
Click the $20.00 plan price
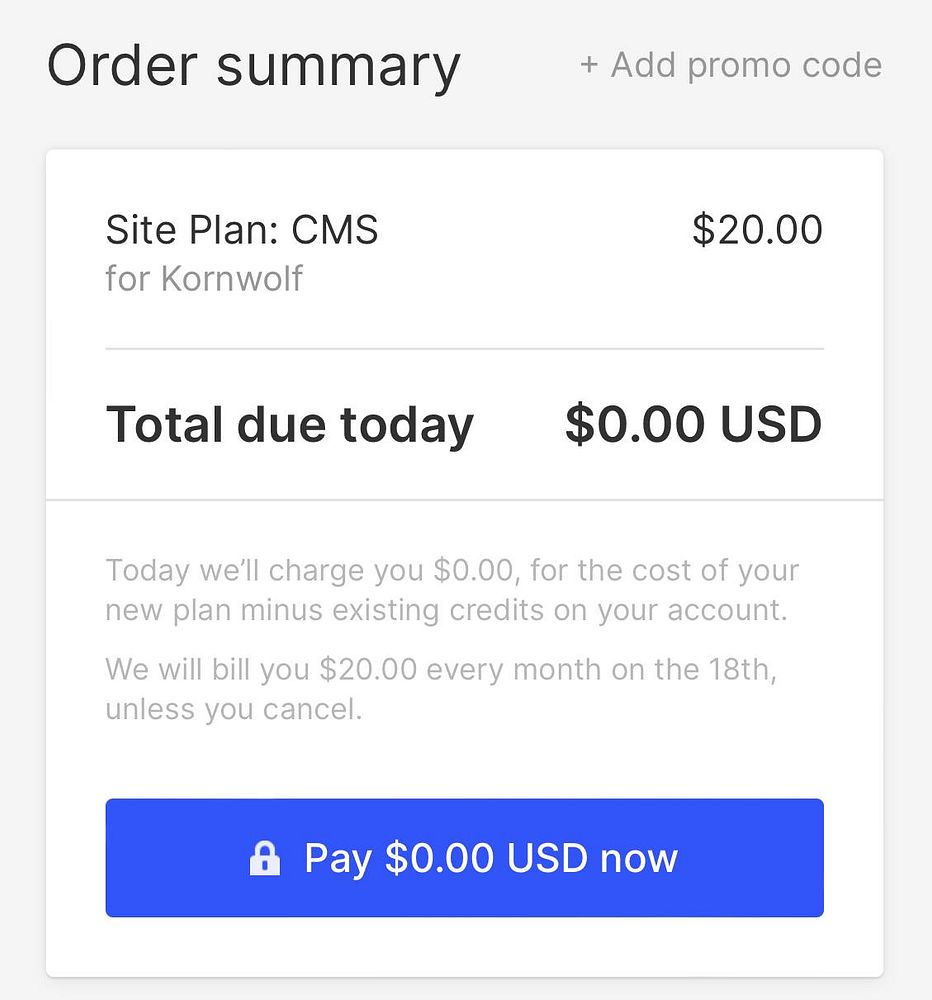[x=757, y=231]
